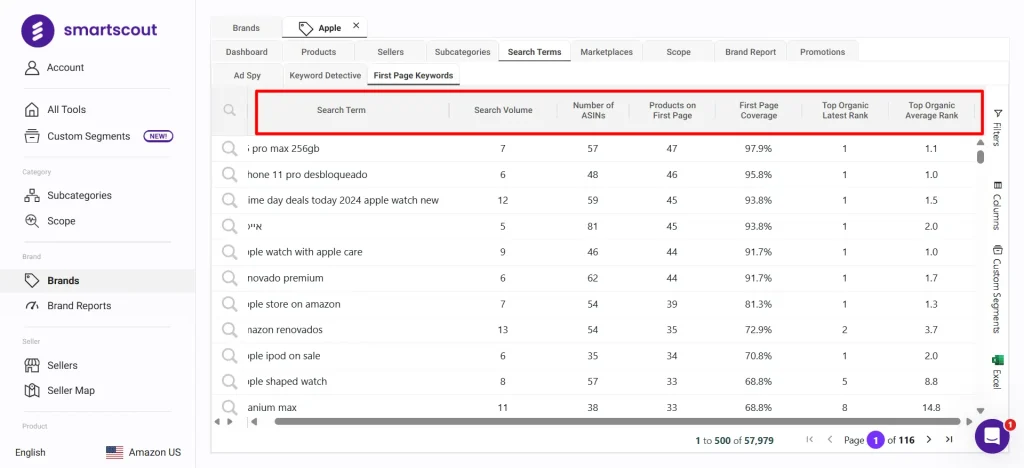Open the Marketplaces tab
Image resolution: width=1024 pixels, height=468 pixels.
(x=607, y=52)
